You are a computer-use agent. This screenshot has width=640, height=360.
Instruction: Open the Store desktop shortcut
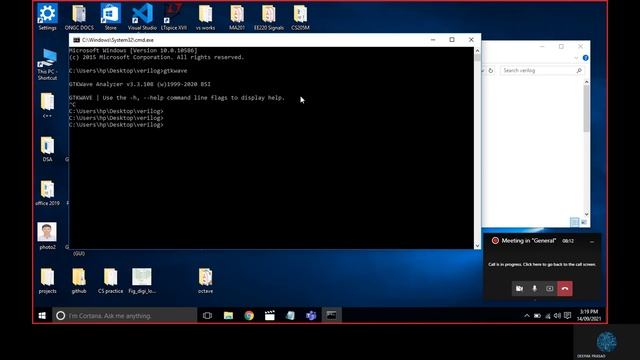pyautogui.click(x=111, y=17)
